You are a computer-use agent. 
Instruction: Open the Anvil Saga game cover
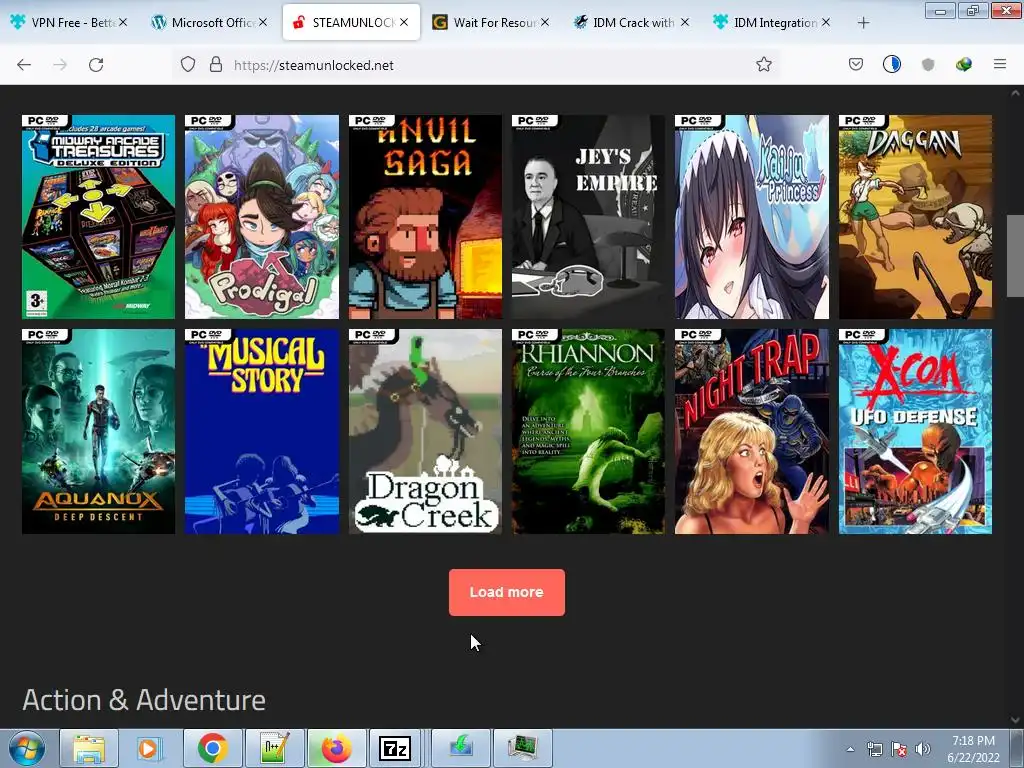coord(425,217)
